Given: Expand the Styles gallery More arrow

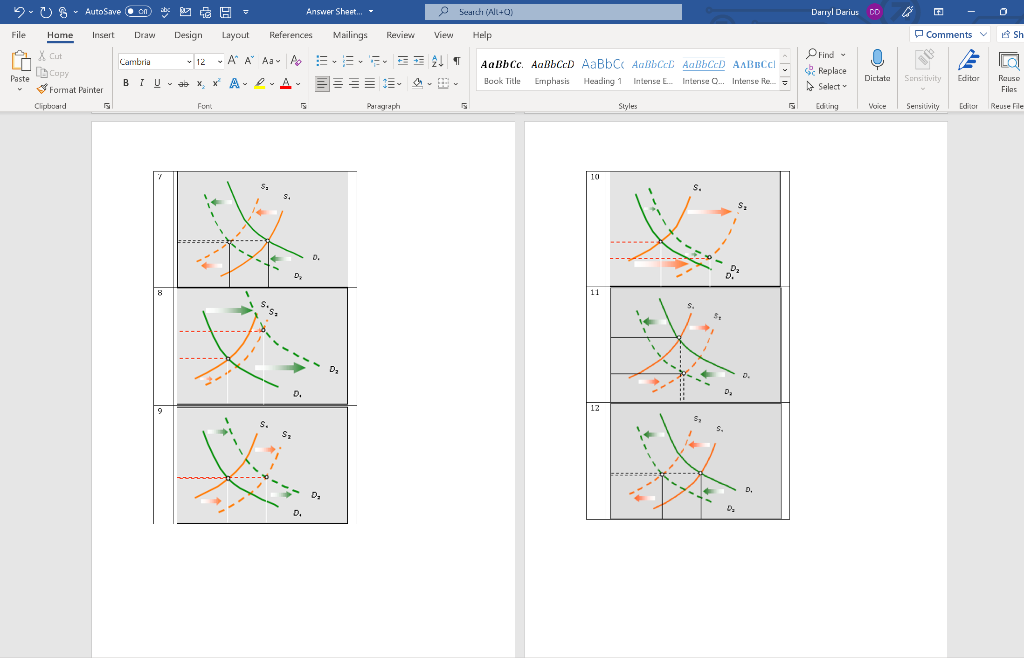Looking at the screenshot, I should (x=785, y=84).
